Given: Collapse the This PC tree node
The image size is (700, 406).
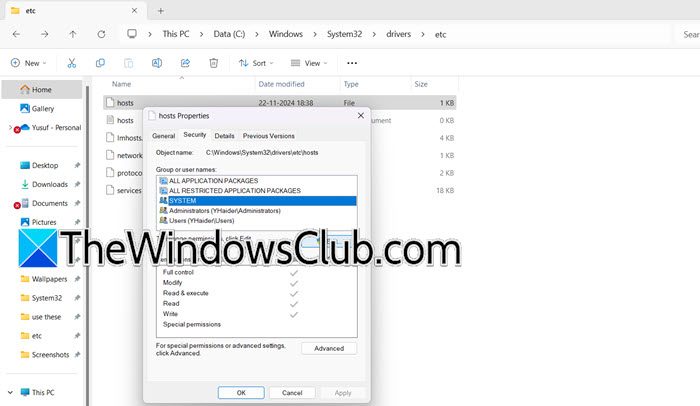Looking at the screenshot, I should [x=10, y=392].
